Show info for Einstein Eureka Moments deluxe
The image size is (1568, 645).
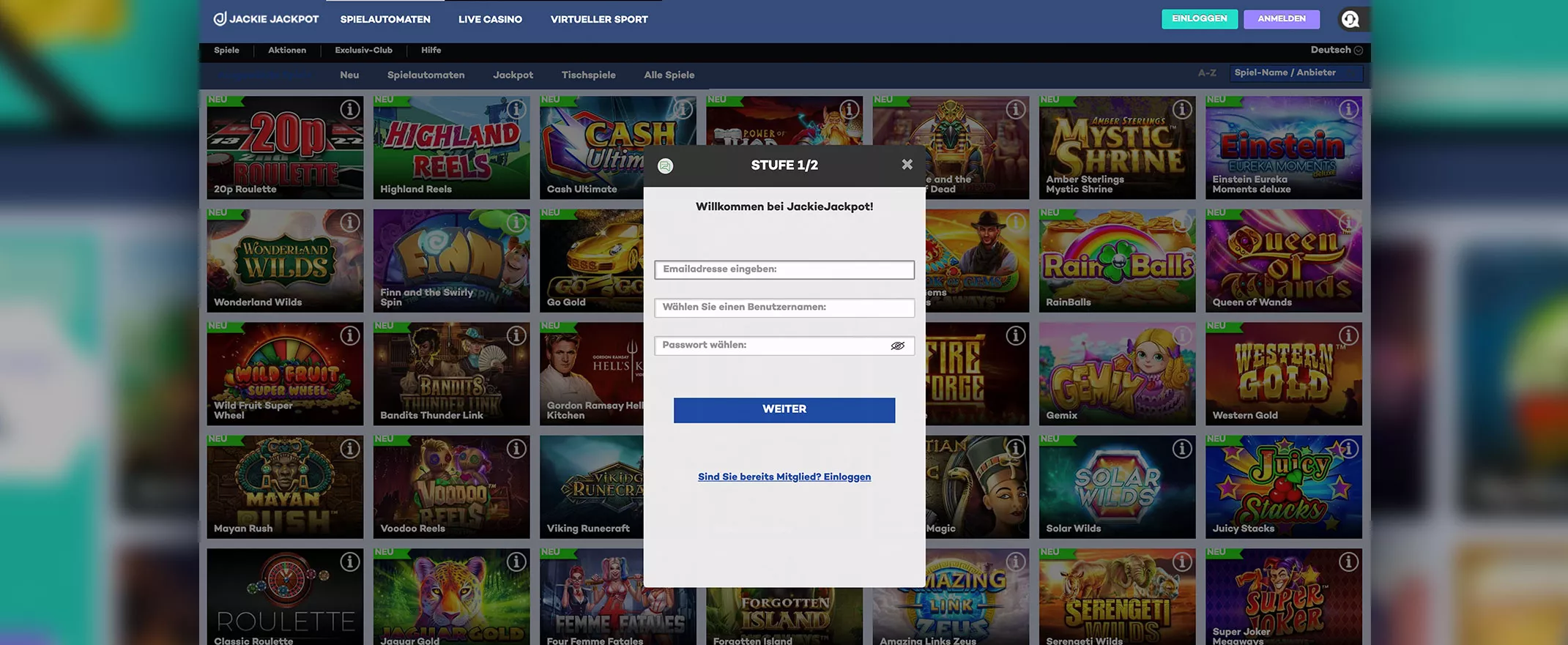(1348, 109)
